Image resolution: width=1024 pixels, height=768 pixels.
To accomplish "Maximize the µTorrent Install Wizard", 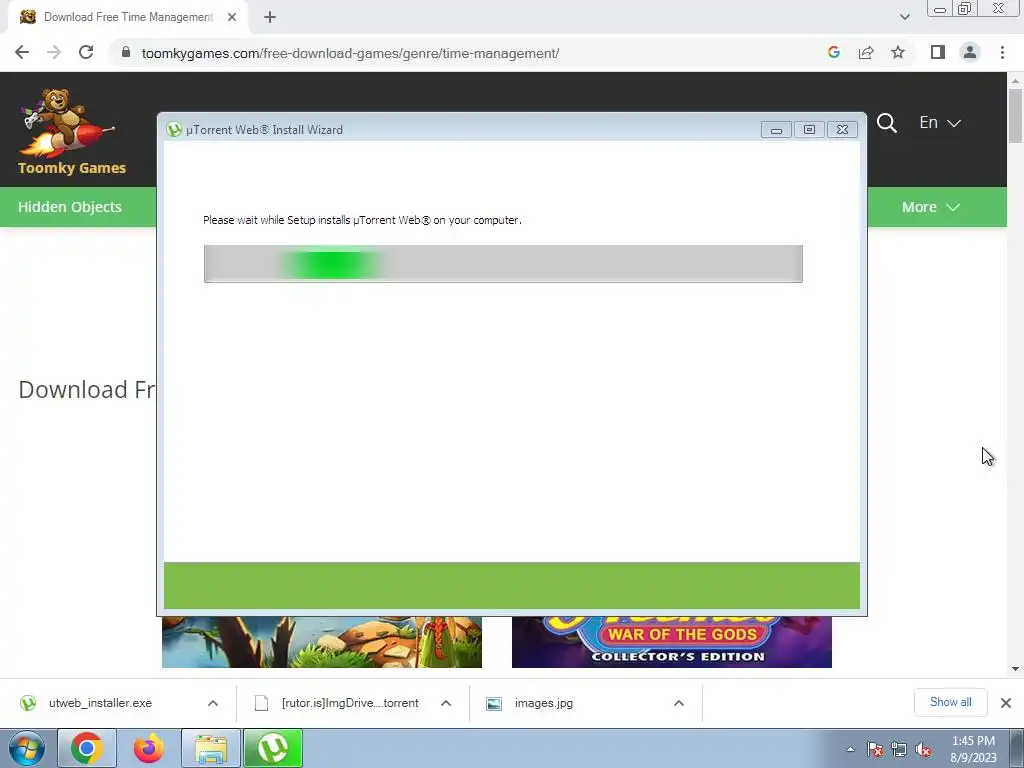I will pos(809,130).
